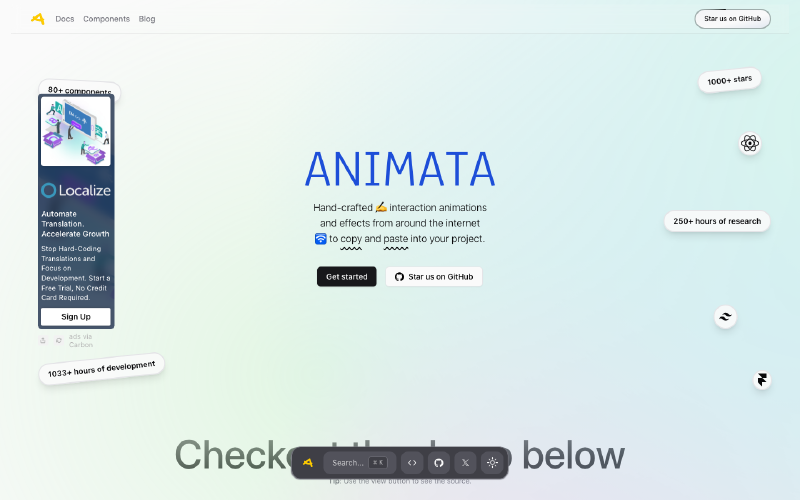Click the 1000+ stars badge
800x500 pixels.
(729, 80)
